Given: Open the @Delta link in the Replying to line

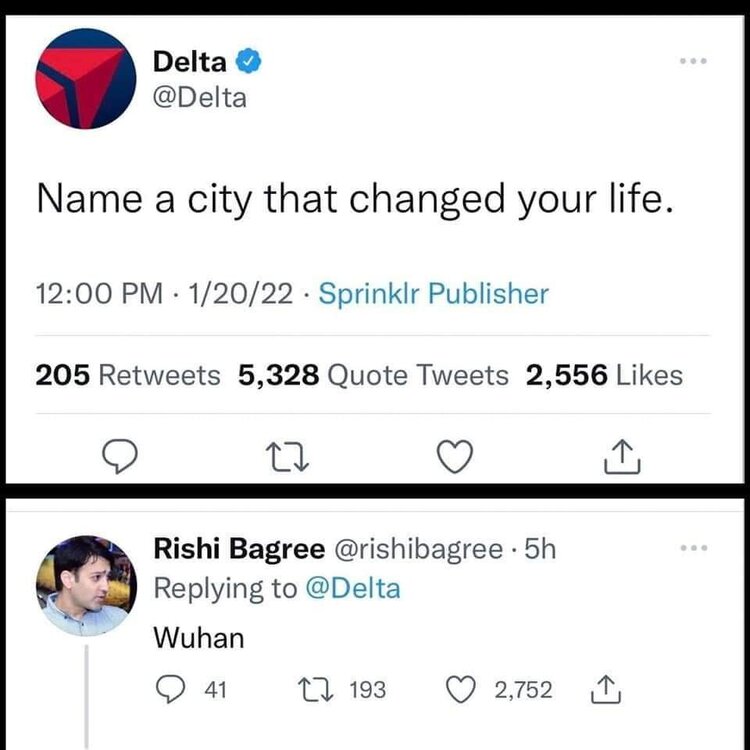Looking at the screenshot, I should point(352,588).
